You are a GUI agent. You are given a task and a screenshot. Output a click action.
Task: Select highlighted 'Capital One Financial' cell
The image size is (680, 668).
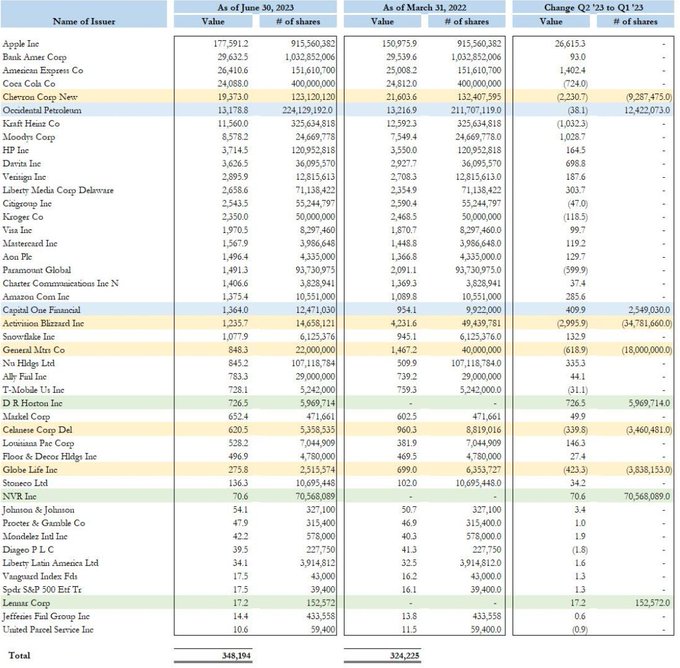click(x=42, y=310)
